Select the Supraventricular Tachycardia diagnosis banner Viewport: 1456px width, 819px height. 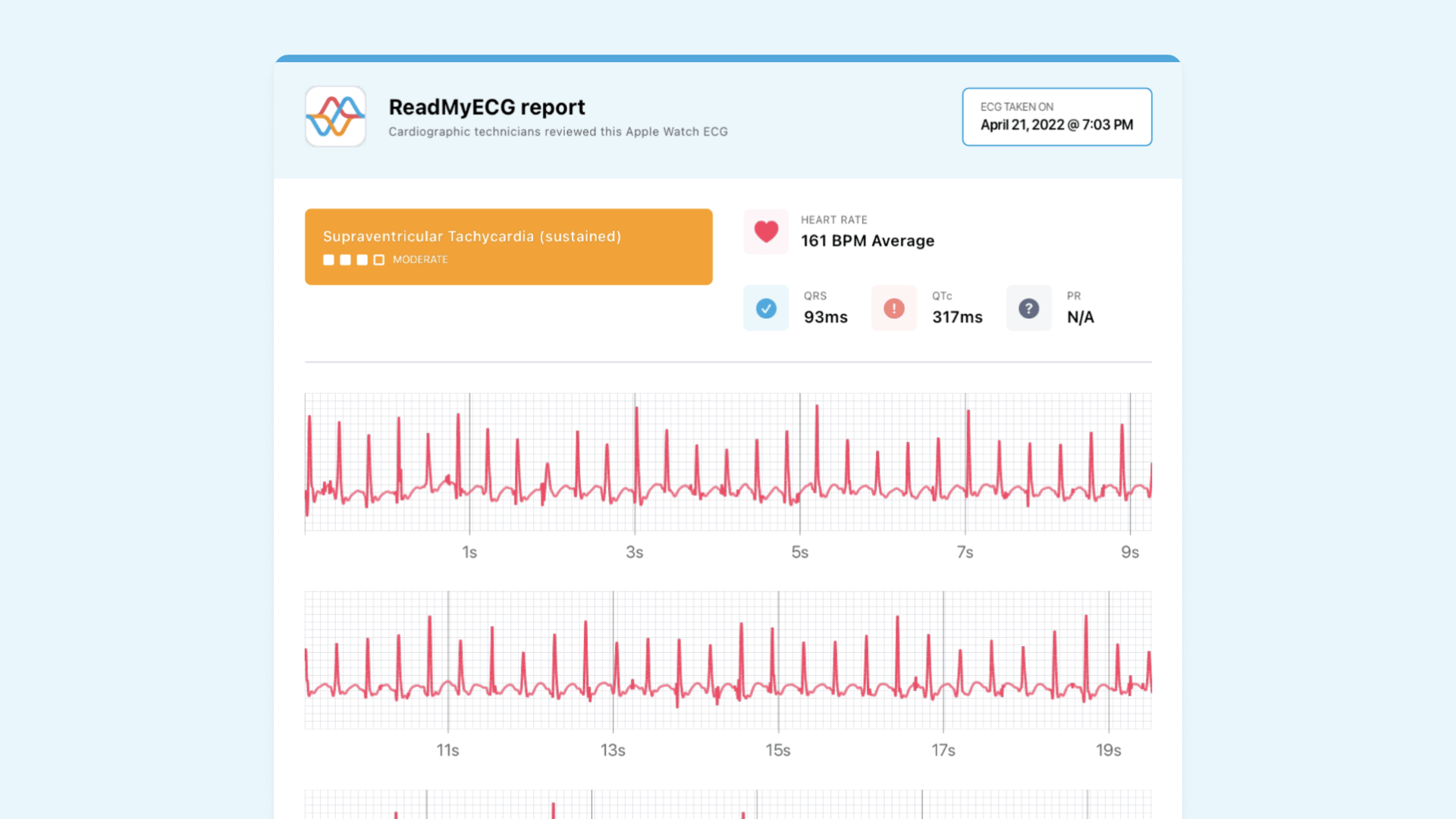[508, 246]
